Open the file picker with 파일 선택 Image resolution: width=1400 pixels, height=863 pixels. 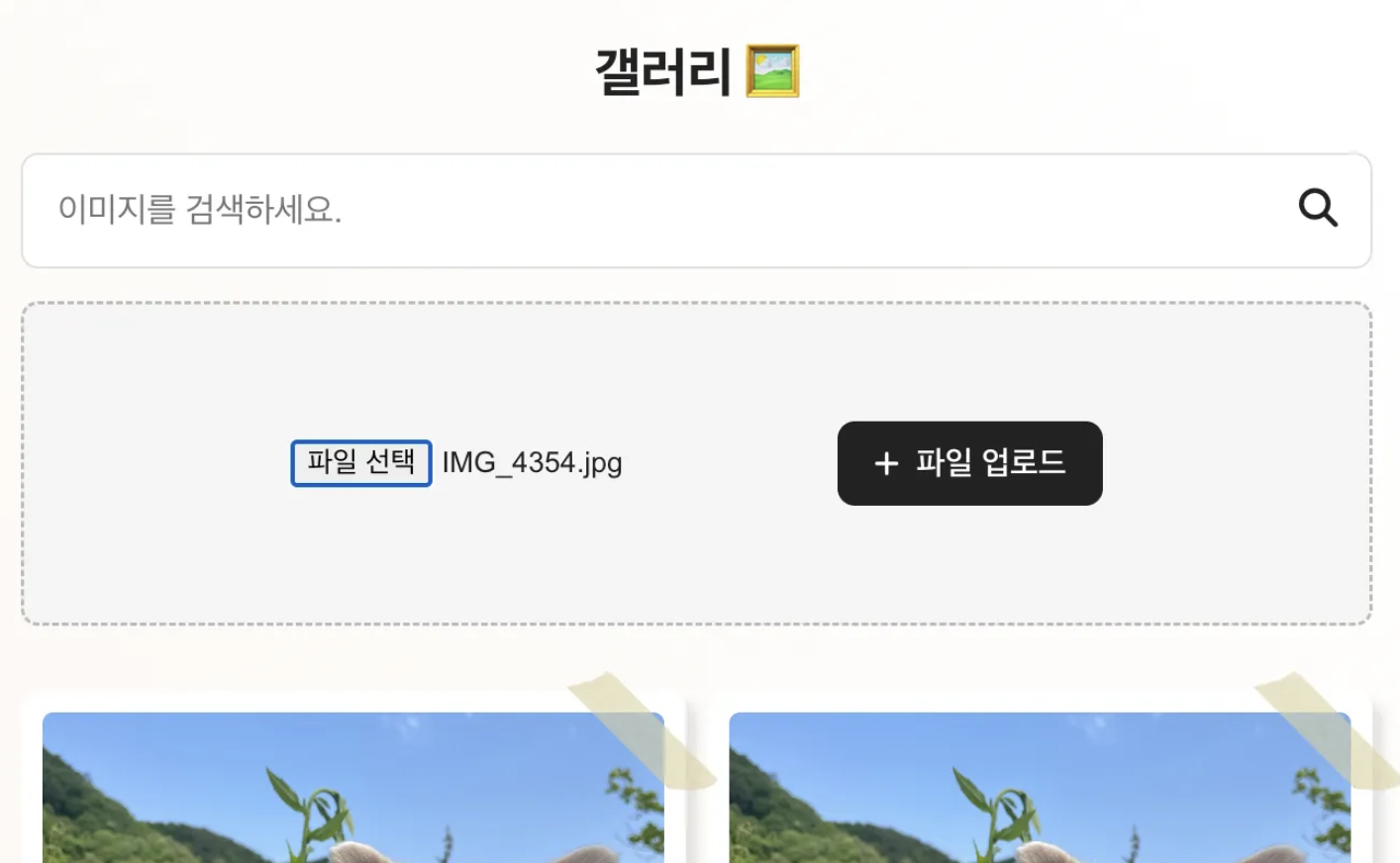pyautogui.click(x=361, y=463)
